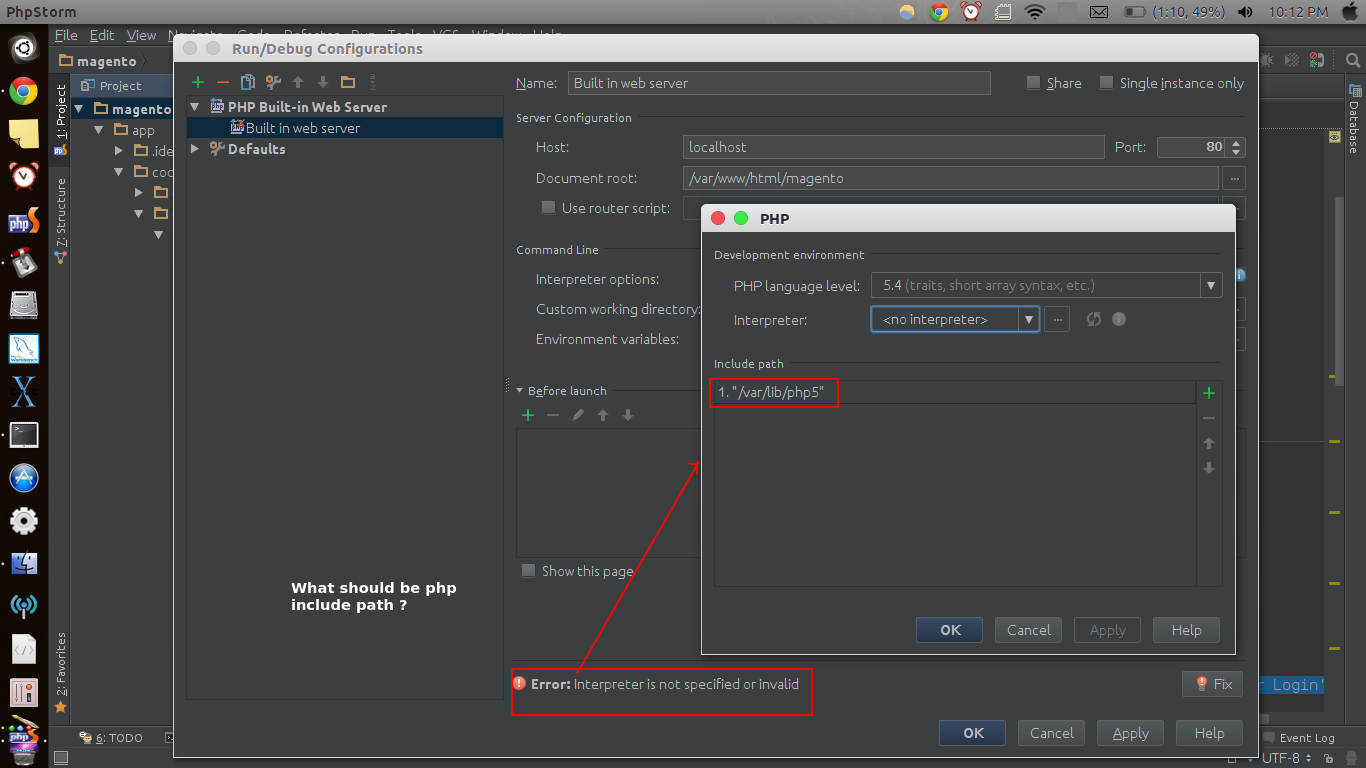
Task: Create new folder icon in Run/Debug toolbar
Action: coord(348,82)
